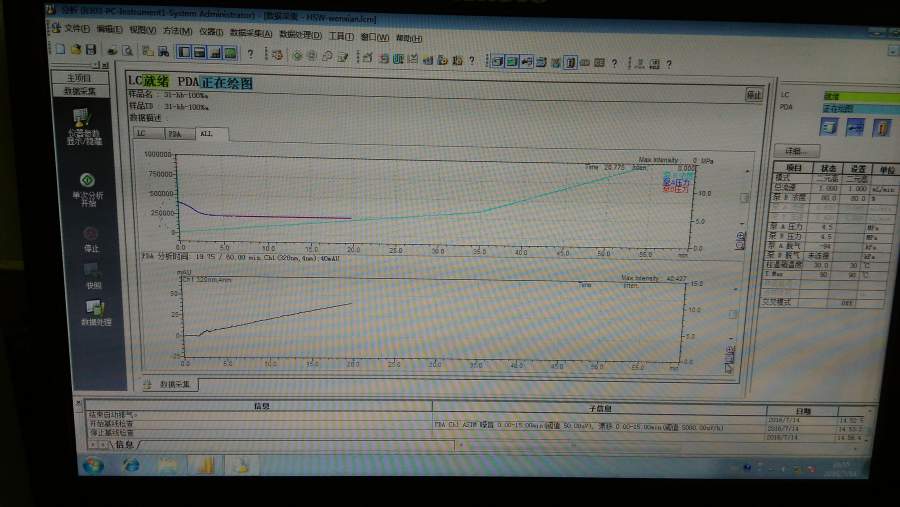
Task: Click the last question-mark icon in the toolbar
Action: point(669,64)
